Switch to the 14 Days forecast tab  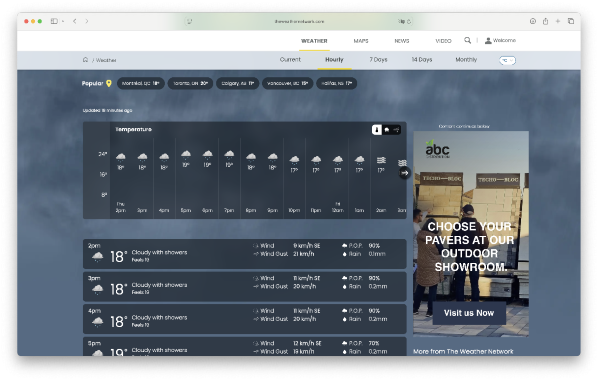coord(422,60)
